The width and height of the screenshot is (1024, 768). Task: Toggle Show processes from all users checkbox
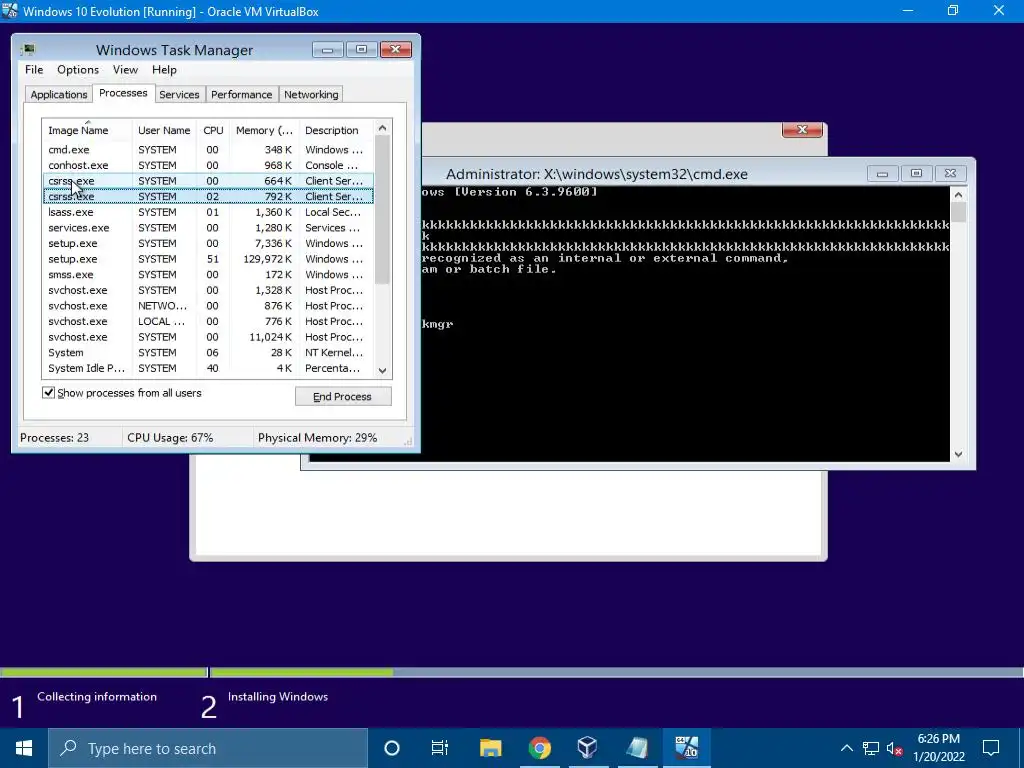coord(48,392)
